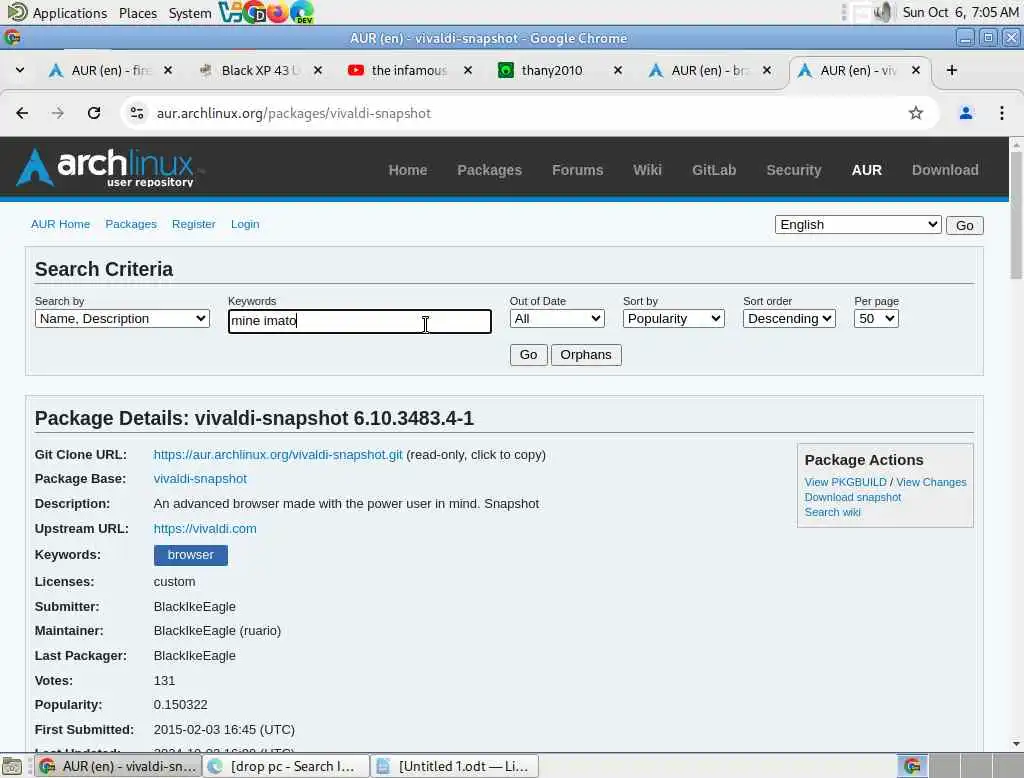Image resolution: width=1024 pixels, height=778 pixels.
Task: Open the 'Out of Date' dropdown
Action: click(x=557, y=319)
